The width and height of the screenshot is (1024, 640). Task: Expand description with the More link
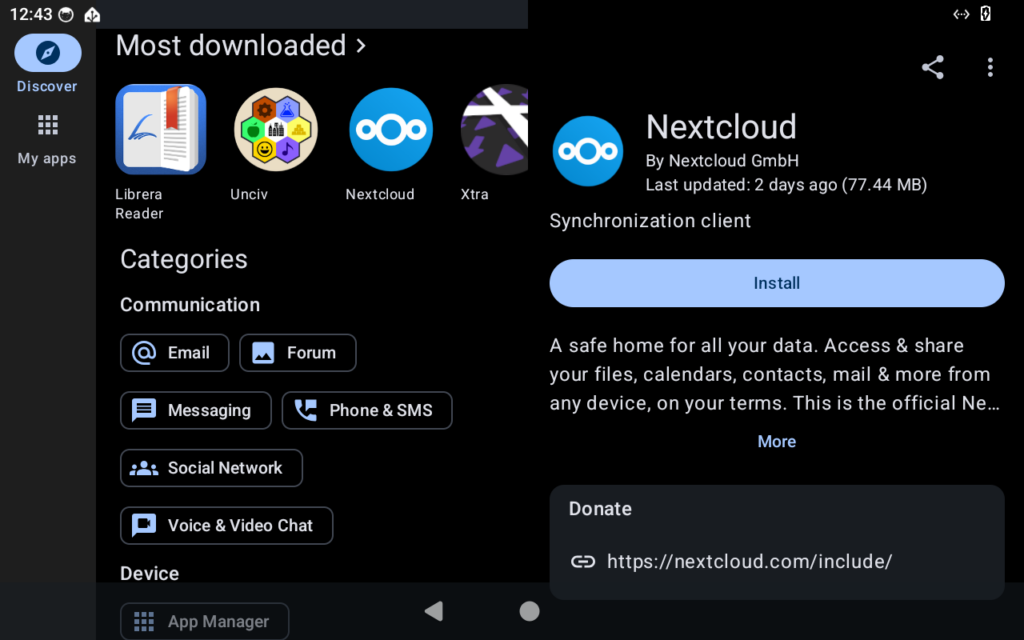(776, 442)
